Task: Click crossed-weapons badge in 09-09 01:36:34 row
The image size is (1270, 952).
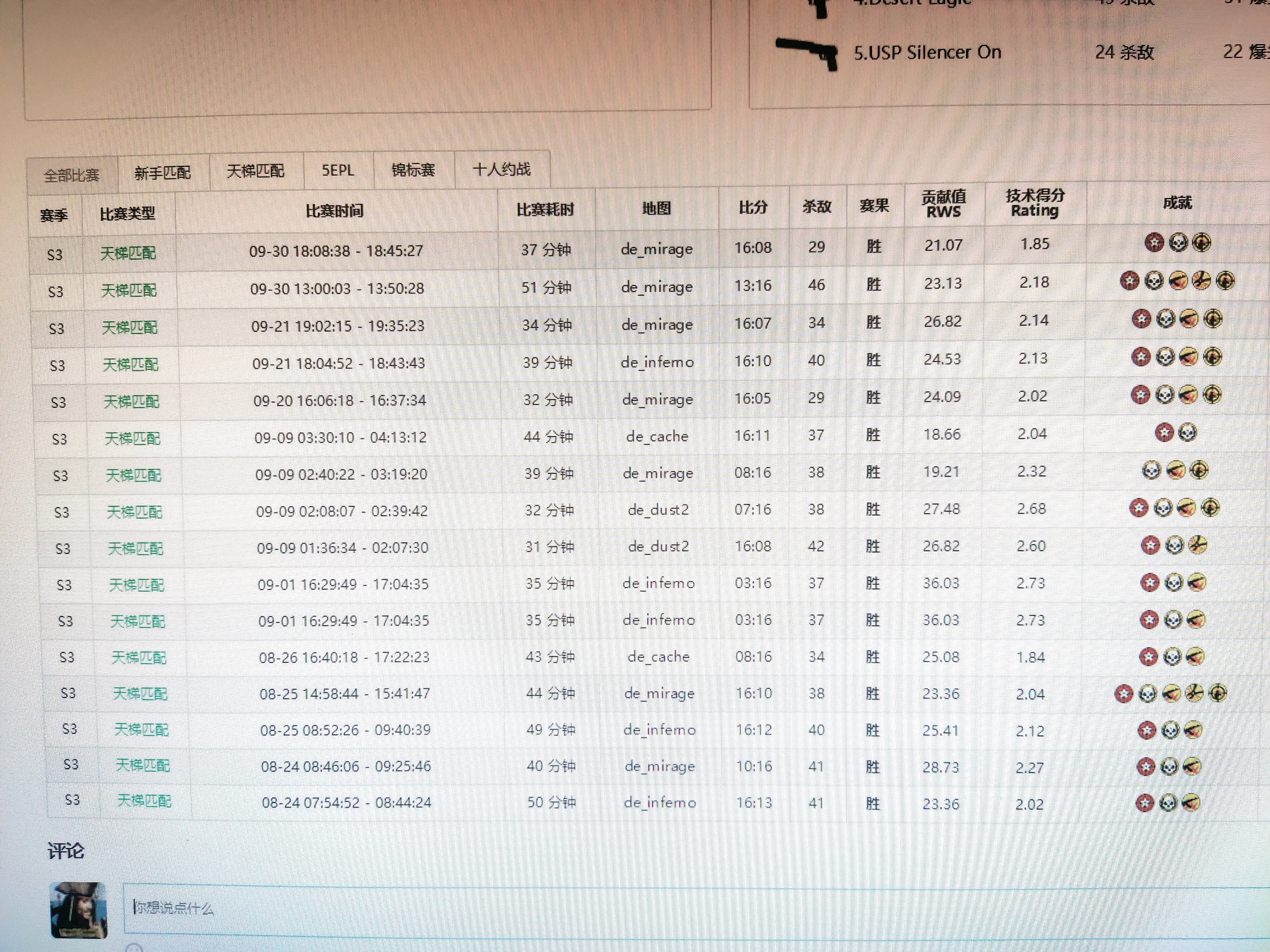Action: point(1198,545)
